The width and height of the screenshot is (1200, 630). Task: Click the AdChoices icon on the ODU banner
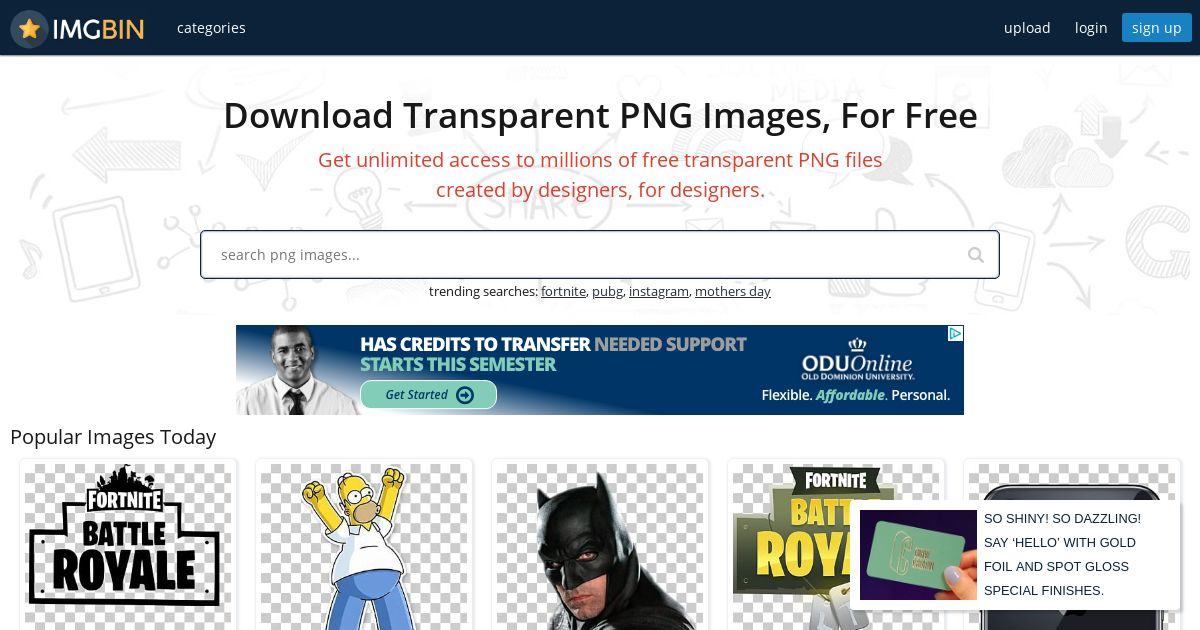pyautogui.click(x=956, y=333)
